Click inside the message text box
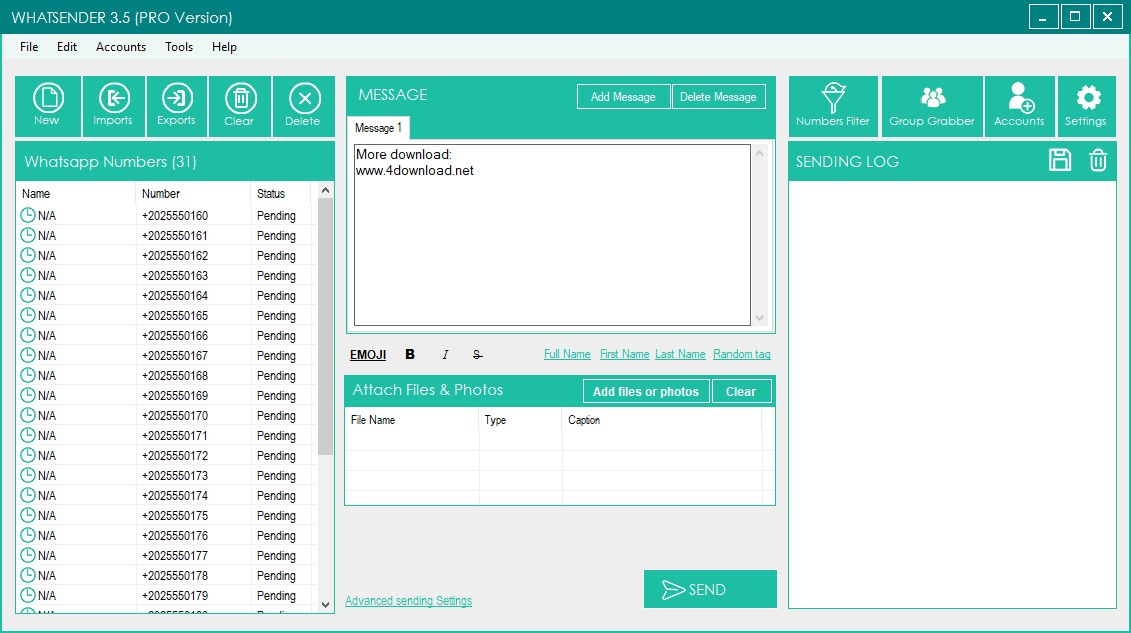Image resolution: width=1131 pixels, height=633 pixels. click(552, 235)
